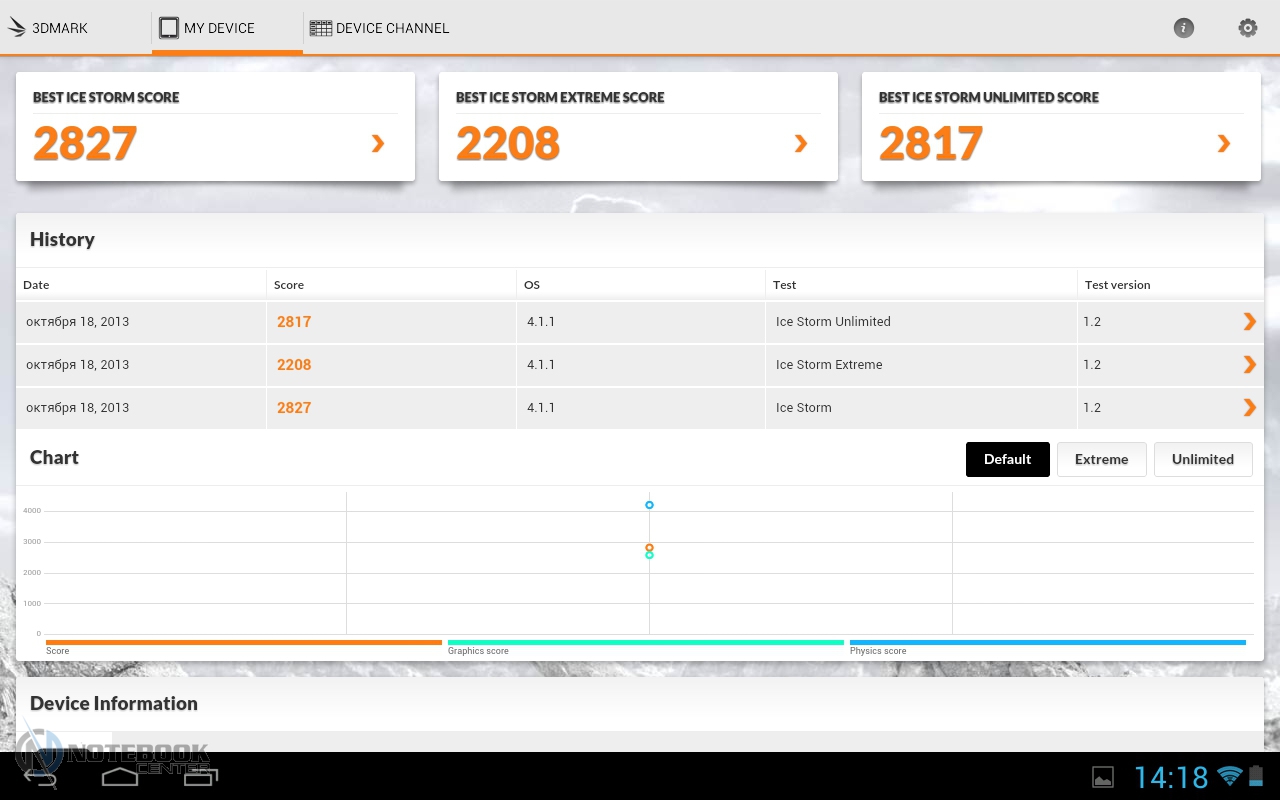Tap the Wi-Fi status icon
The width and height of the screenshot is (1280, 800).
pyautogui.click(x=1229, y=776)
